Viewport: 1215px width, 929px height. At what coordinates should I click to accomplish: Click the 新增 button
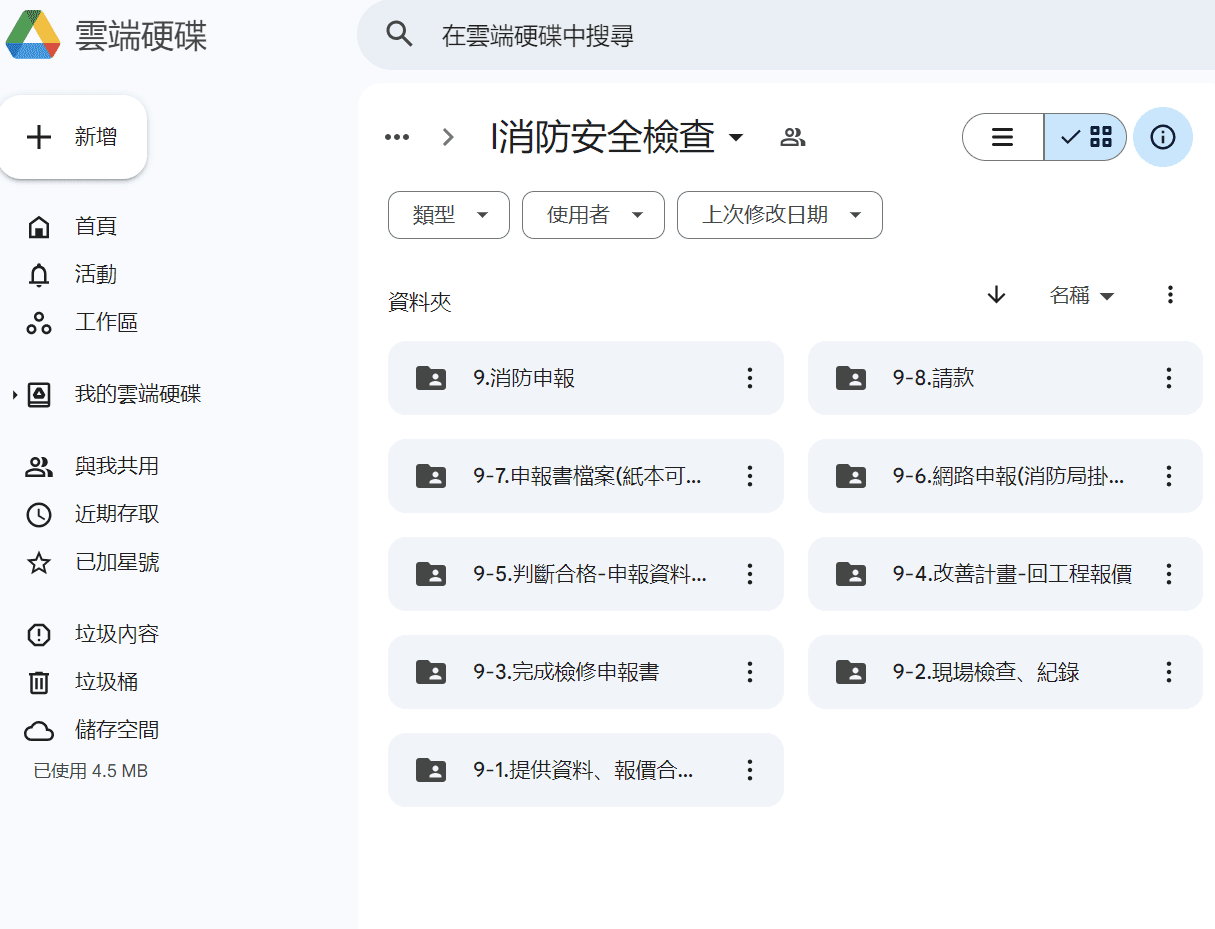tap(74, 137)
